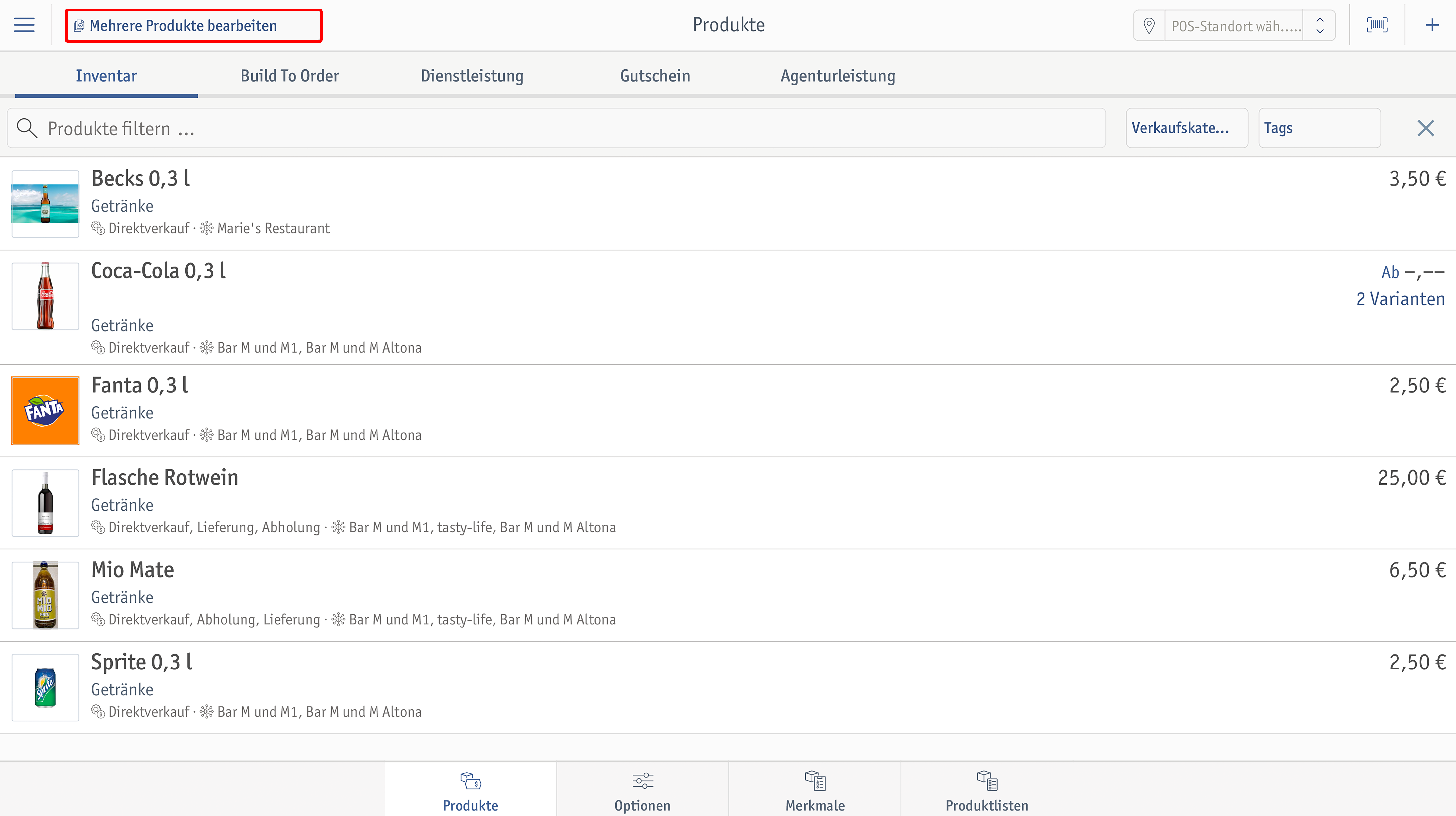Switch to the Dienstleistung tab
Screen dimensions: 1456x816
tap(472, 76)
